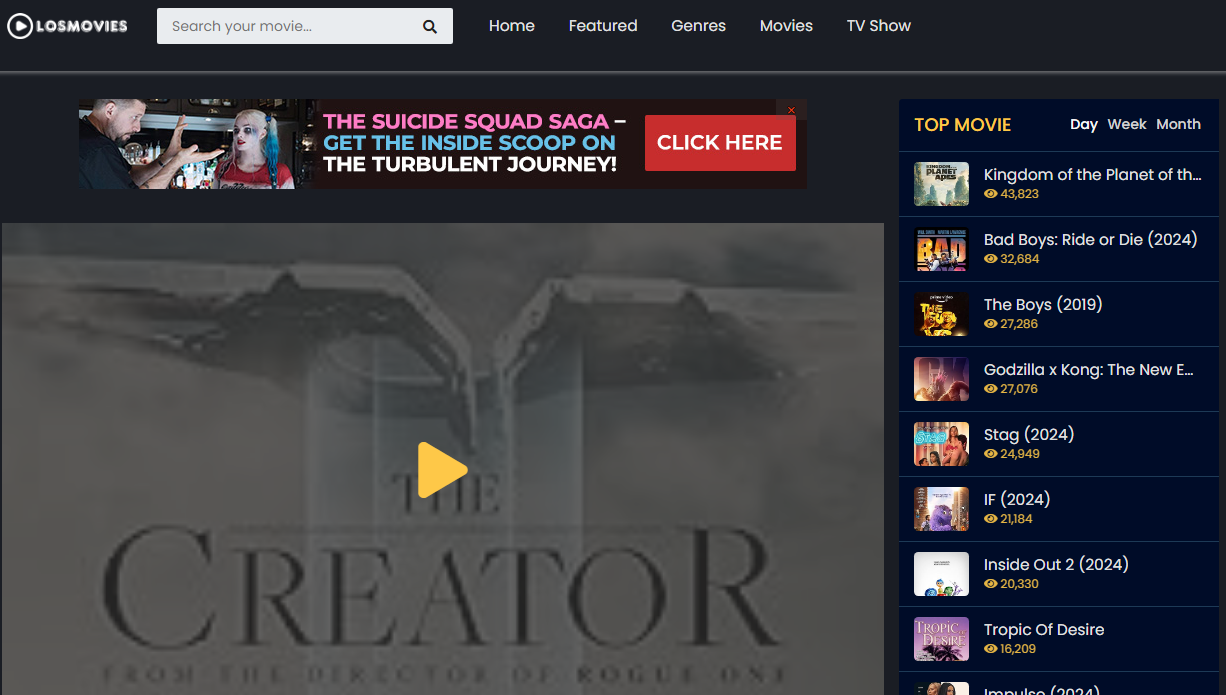Viewport: 1226px width, 695px height.
Task: Click the TOP MOVIE heading
Action: [963, 125]
